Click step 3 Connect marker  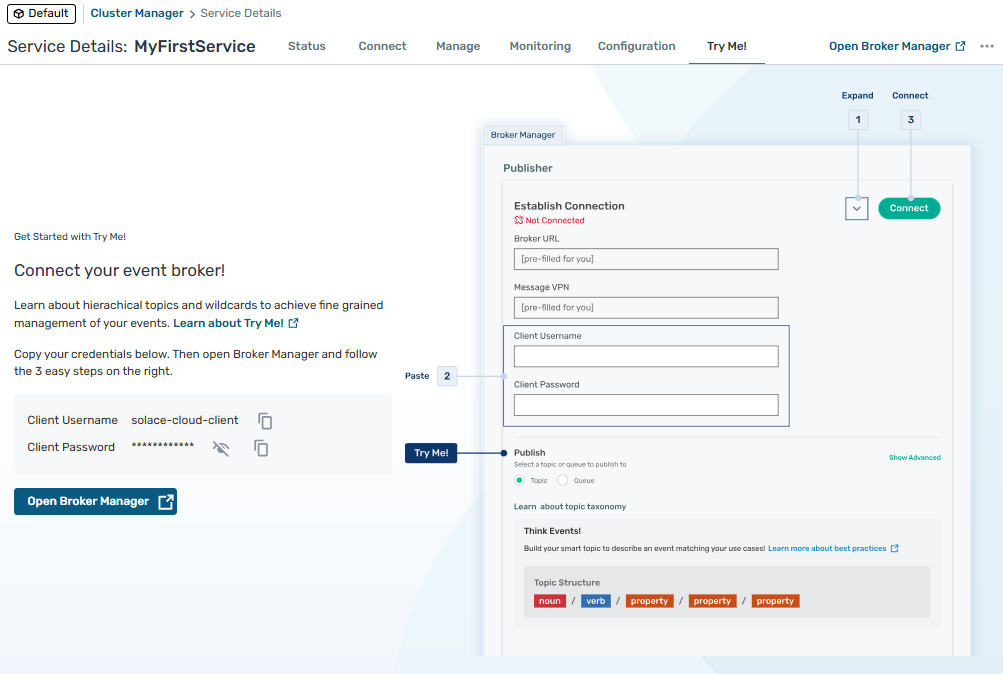click(910, 120)
